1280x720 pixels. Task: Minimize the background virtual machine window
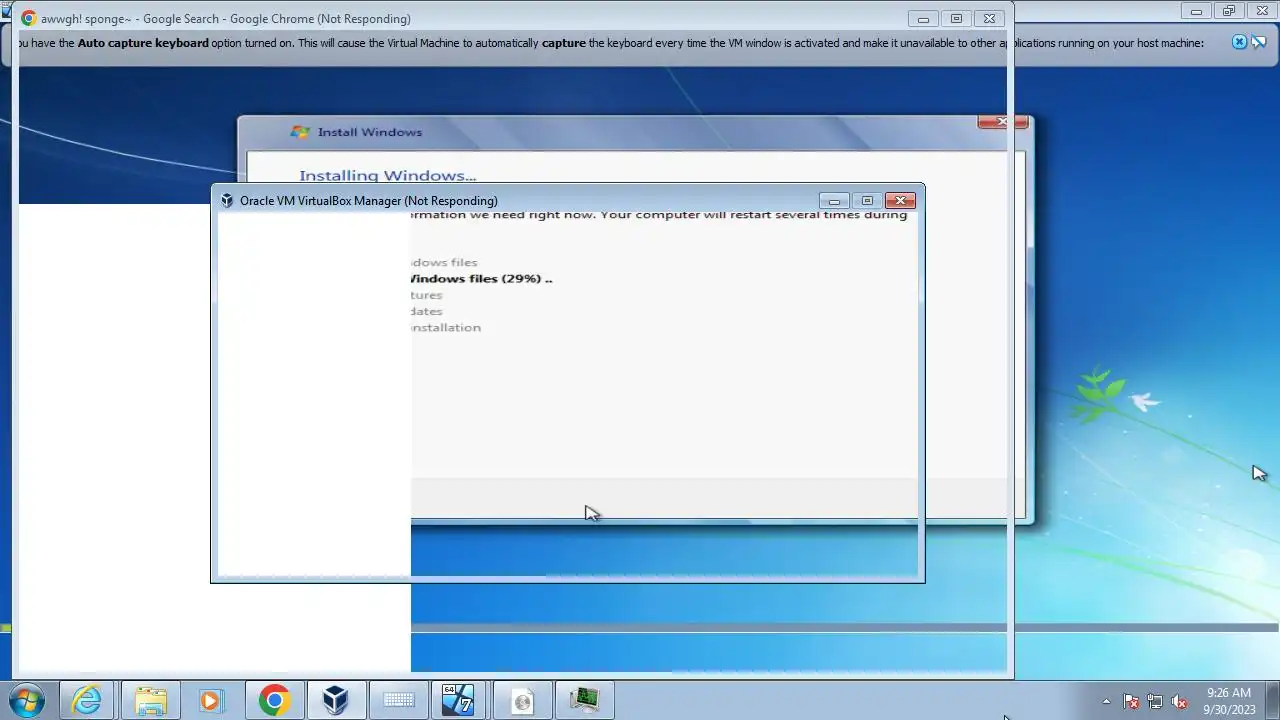1196,11
